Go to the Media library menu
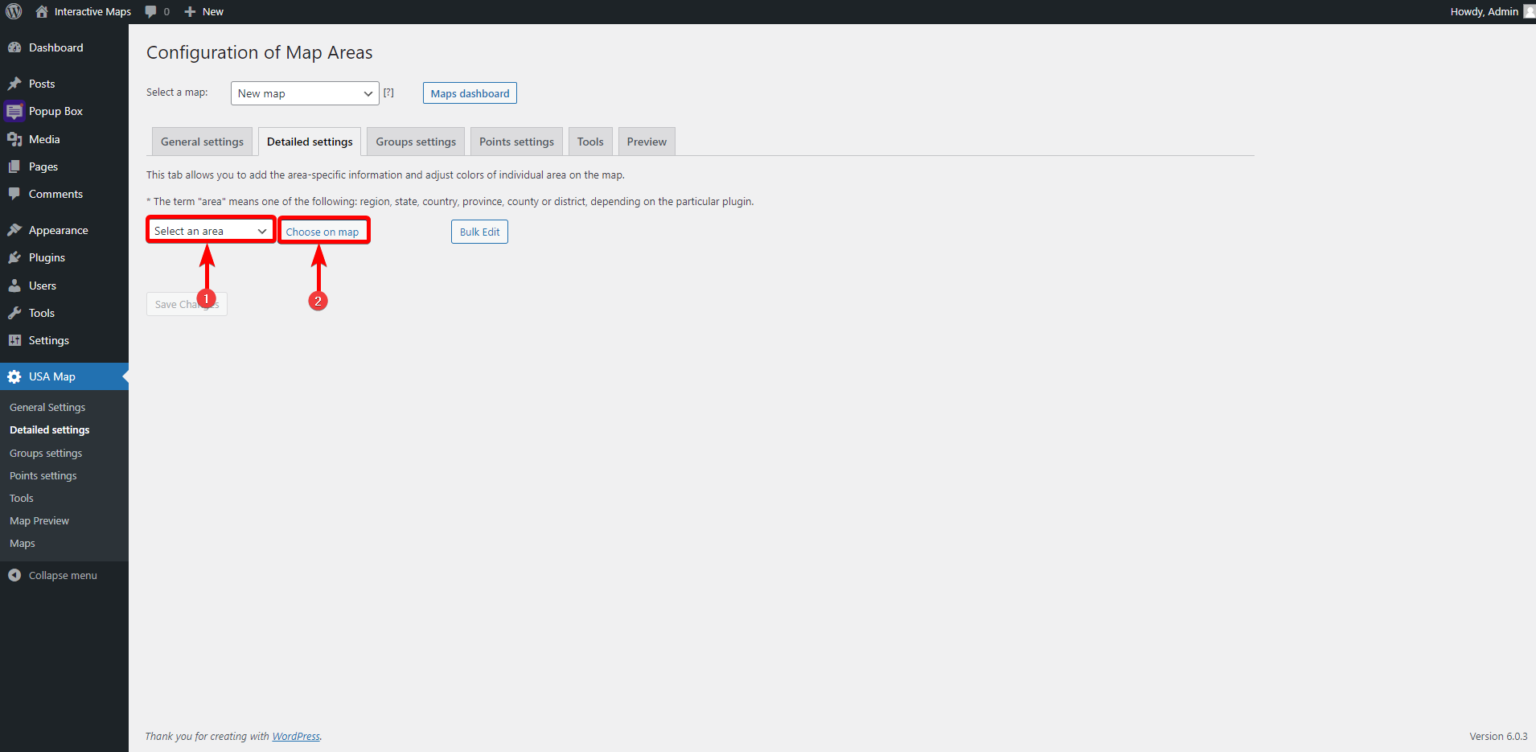 [x=44, y=140]
